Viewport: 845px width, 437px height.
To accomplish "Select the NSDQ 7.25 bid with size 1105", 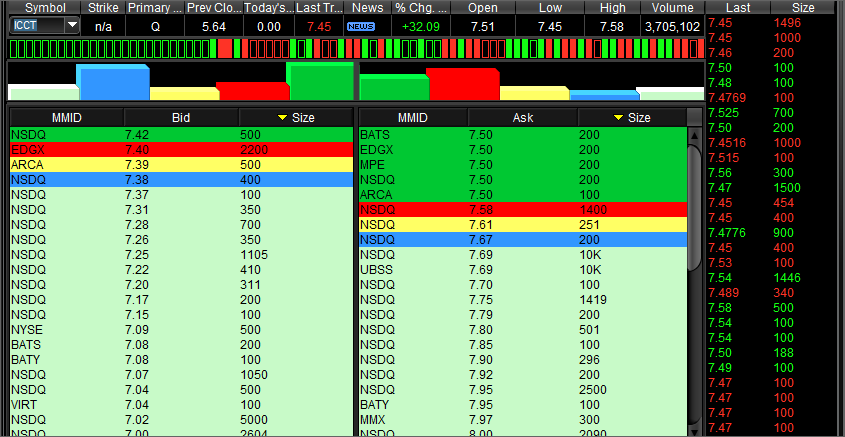I will tap(182, 254).
